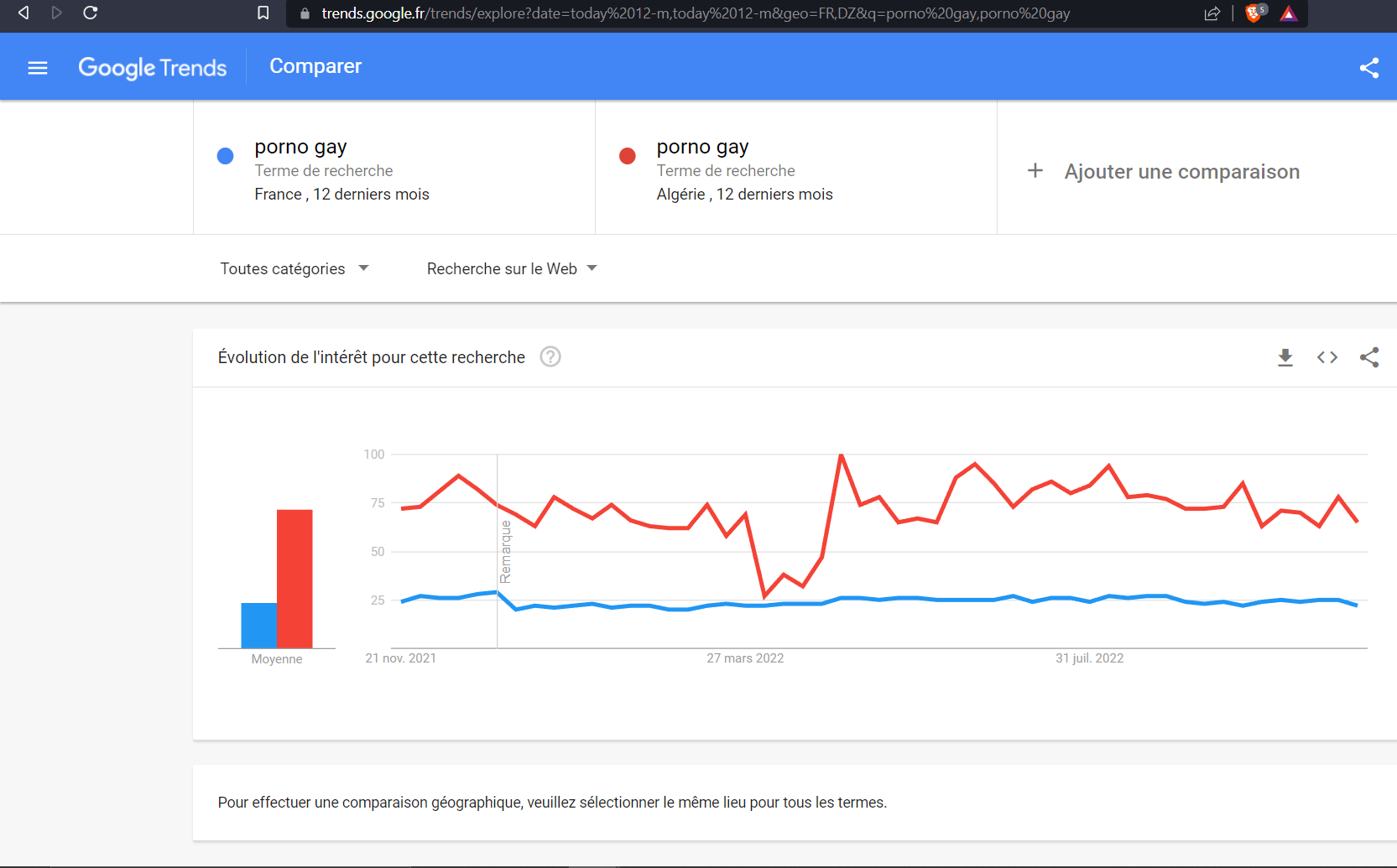
Task: Share the interest-over-time chart
Action: (1368, 358)
